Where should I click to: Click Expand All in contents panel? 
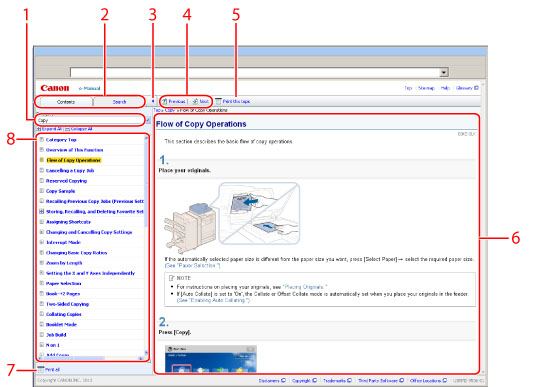pyautogui.click(x=49, y=129)
